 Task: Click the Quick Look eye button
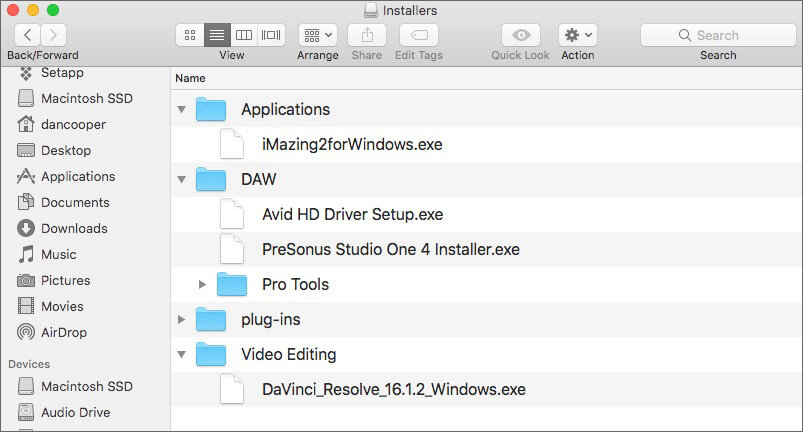521,35
